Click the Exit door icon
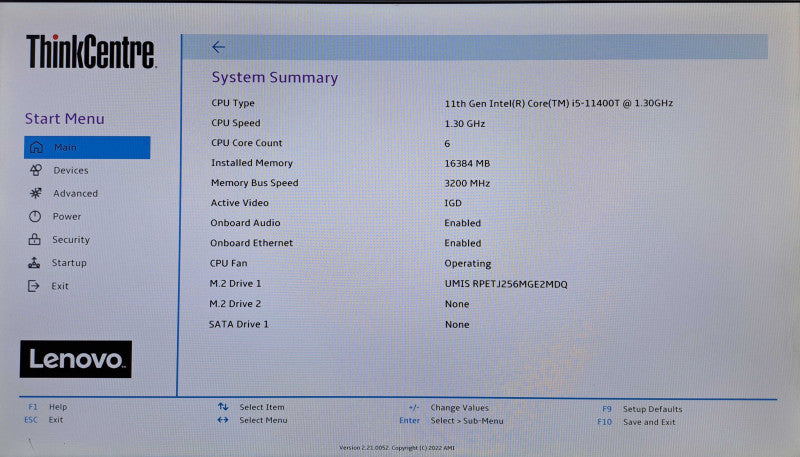800x457 pixels. (34, 286)
